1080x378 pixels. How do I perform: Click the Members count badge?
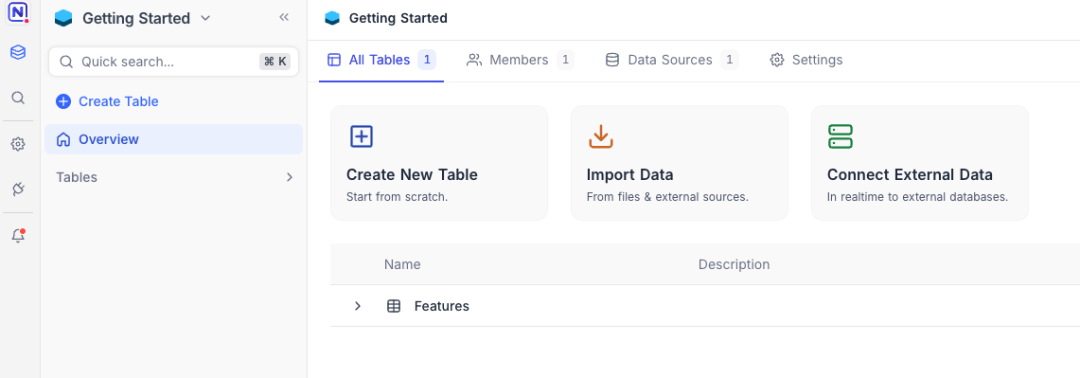pos(565,60)
